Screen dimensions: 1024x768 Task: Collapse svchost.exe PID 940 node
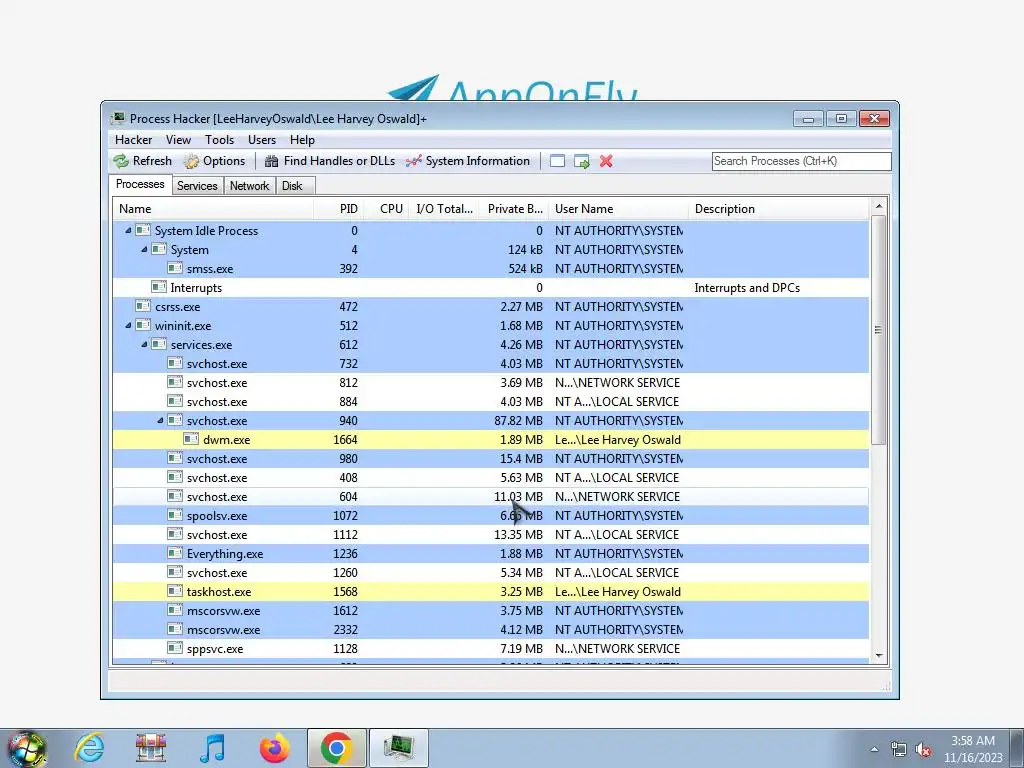[x=160, y=421]
